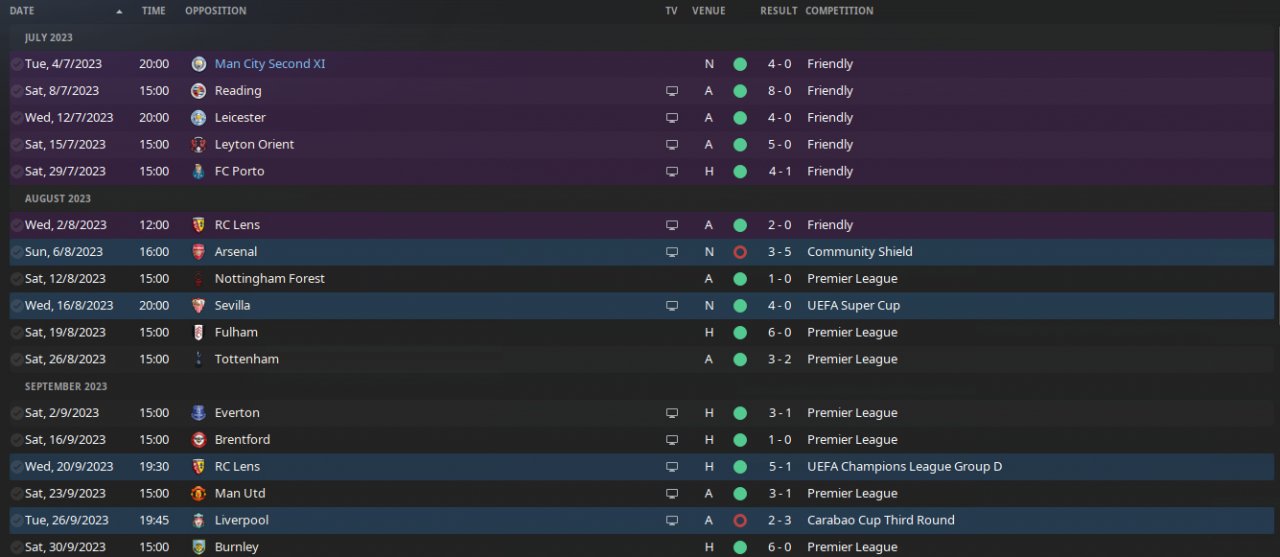Click the green win indicator for Fulham match
Screen dimensions: 1280x557
click(740, 332)
